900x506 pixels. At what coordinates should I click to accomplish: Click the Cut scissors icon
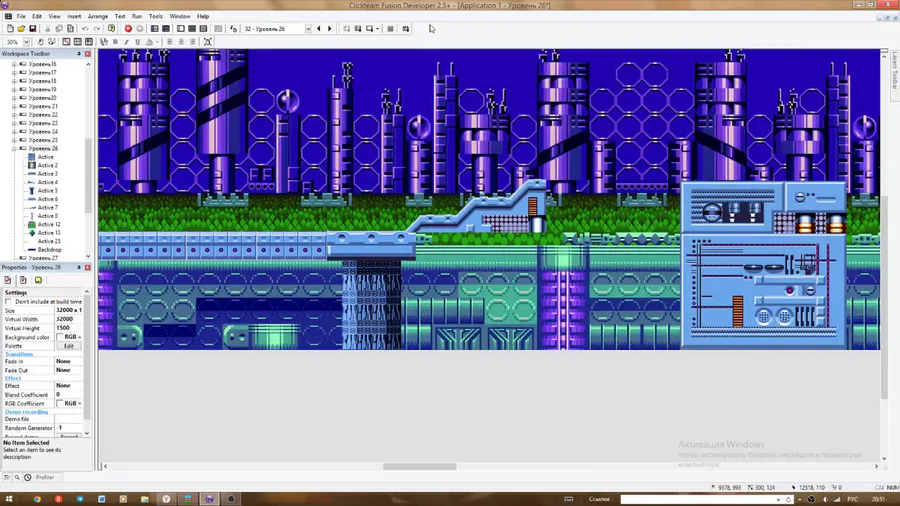(x=48, y=29)
